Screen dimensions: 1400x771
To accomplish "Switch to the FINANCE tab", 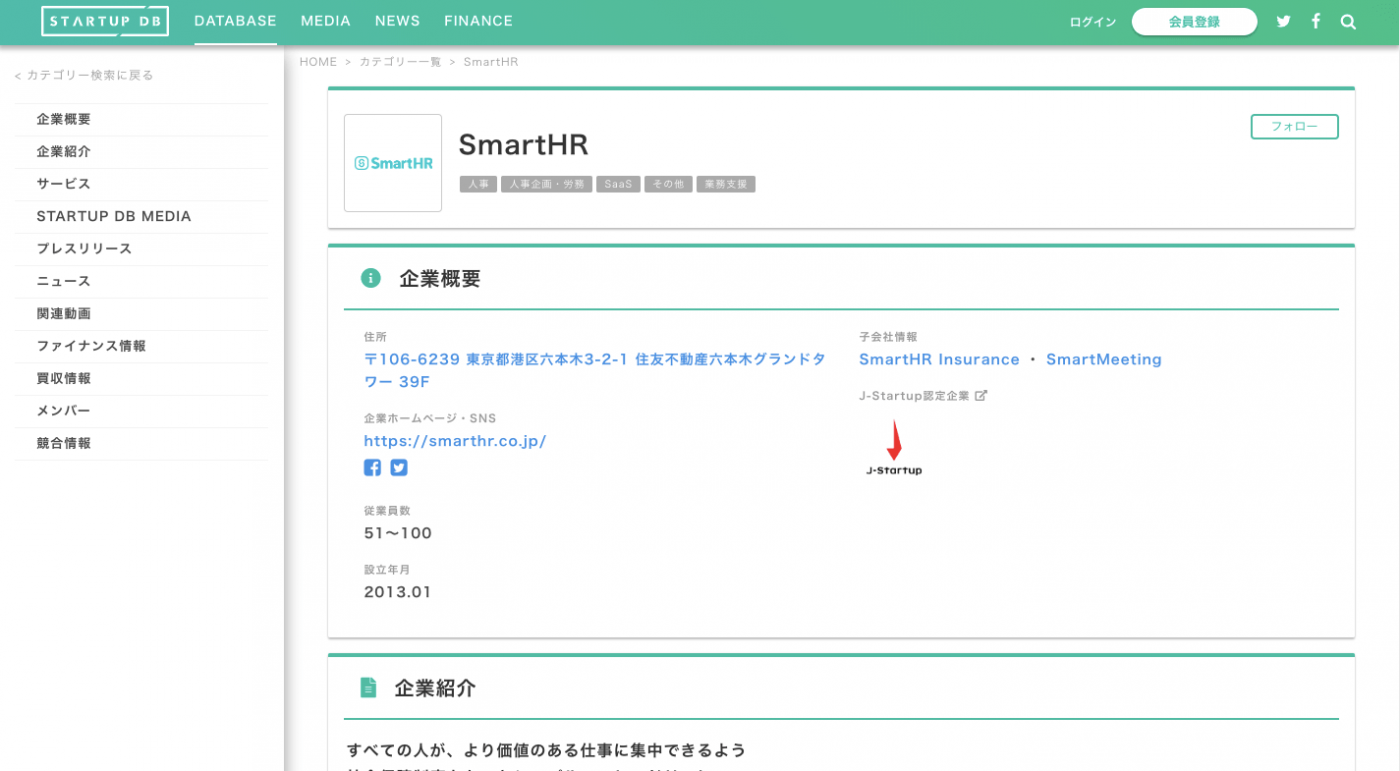I will click(479, 21).
